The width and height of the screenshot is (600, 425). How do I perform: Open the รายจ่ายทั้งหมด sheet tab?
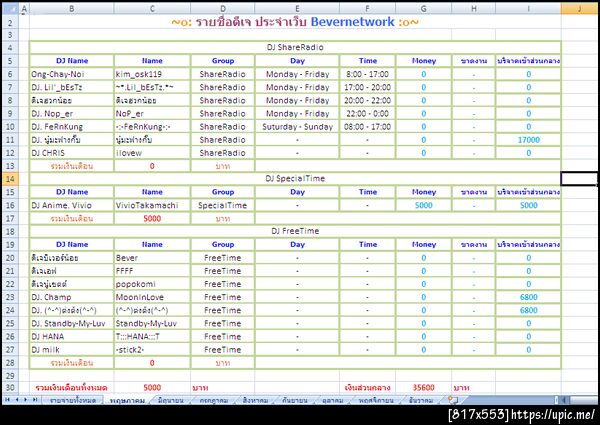(x=73, y=400)
